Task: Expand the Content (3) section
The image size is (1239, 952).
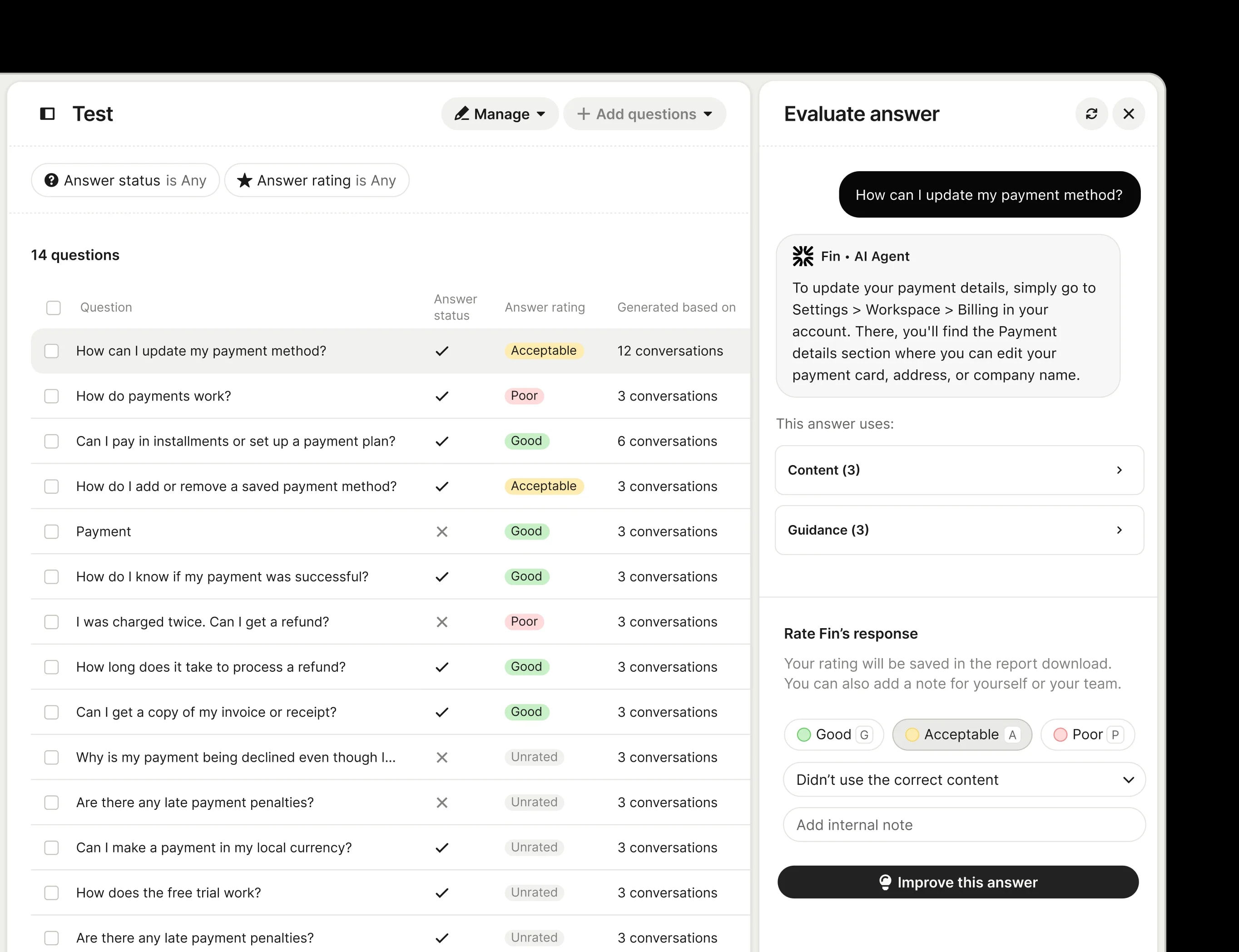Action: click(x=959, y=471)
